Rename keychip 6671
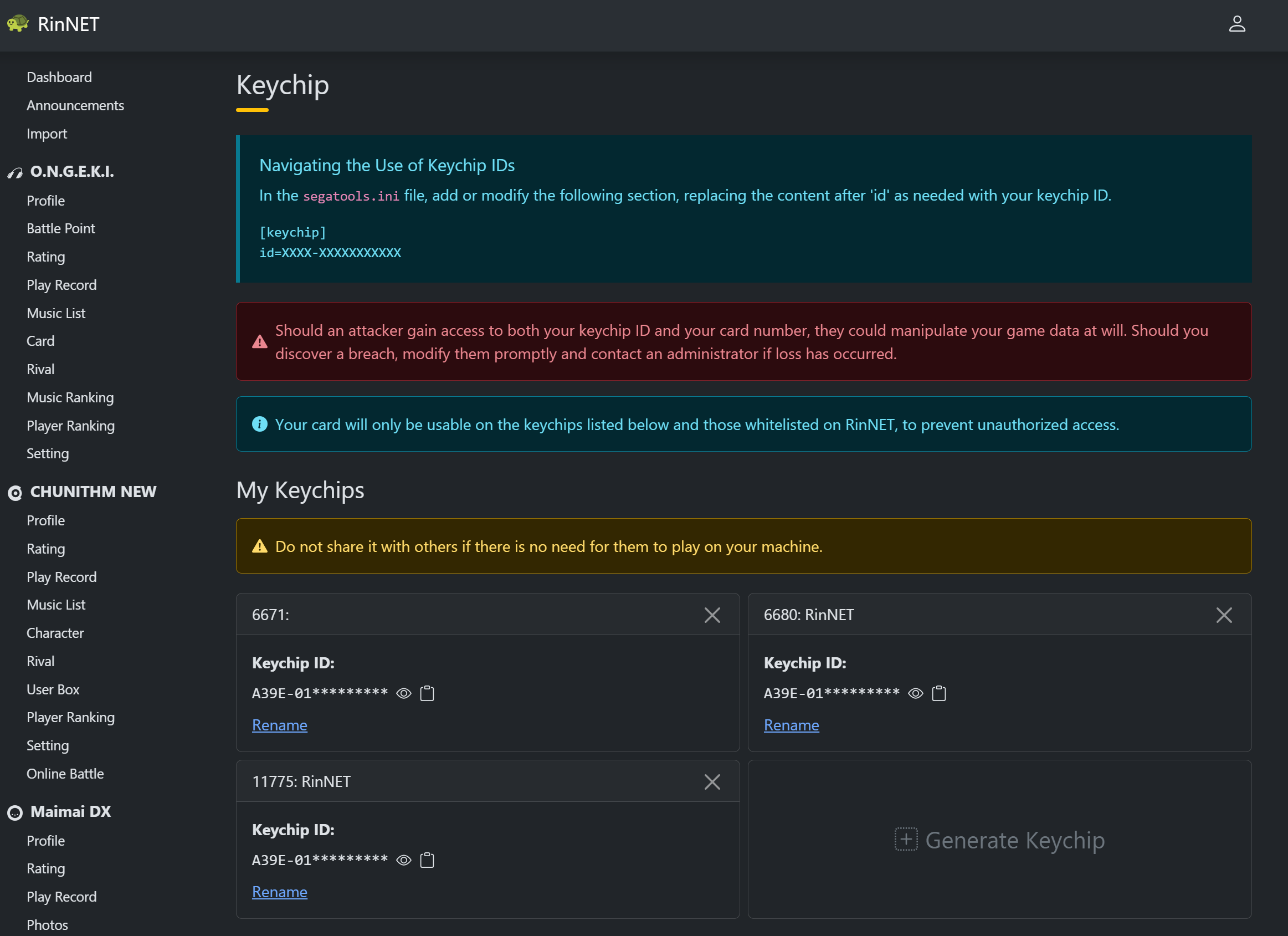Viewport: 1288px width, 936px height. point(279,725)
